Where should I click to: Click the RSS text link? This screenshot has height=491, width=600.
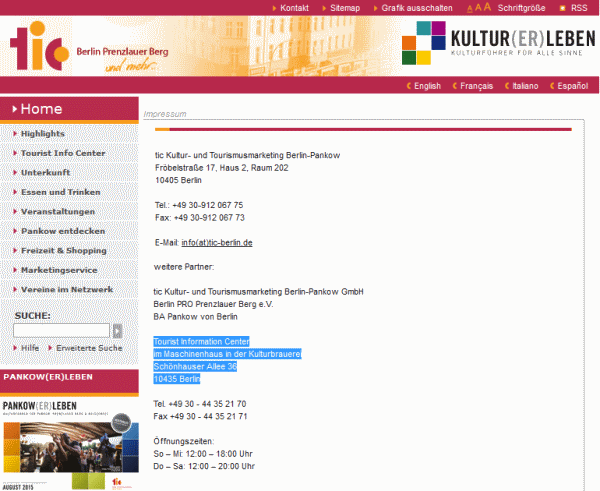579,8
